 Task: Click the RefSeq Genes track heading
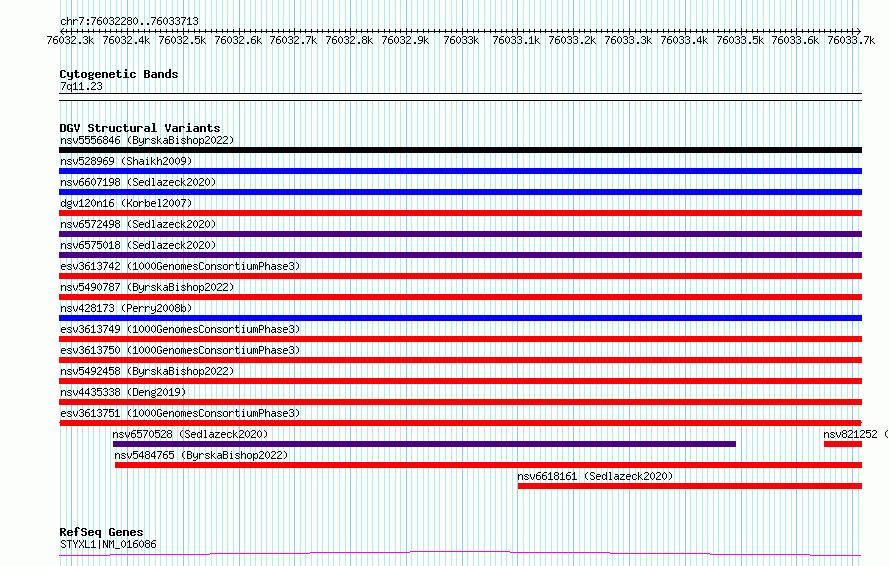[x=101, y=533]
